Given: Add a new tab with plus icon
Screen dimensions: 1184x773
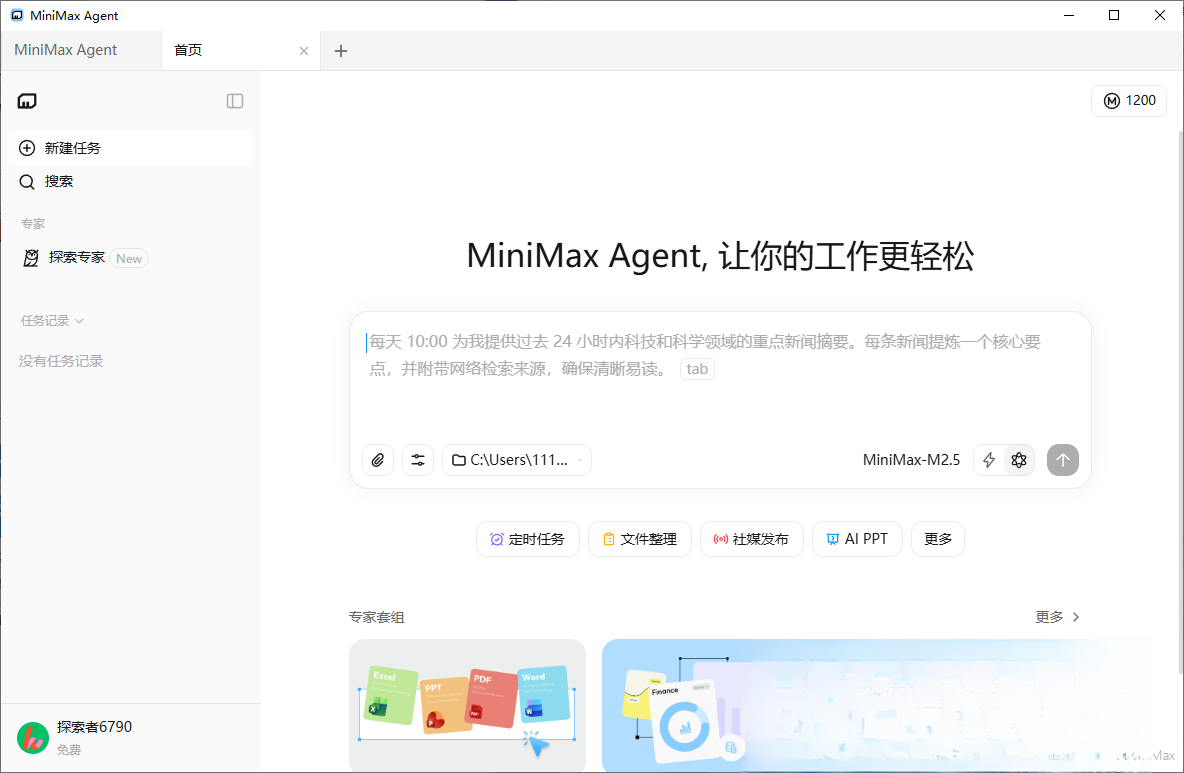Looking at the screenshot, I should [341, 51].
